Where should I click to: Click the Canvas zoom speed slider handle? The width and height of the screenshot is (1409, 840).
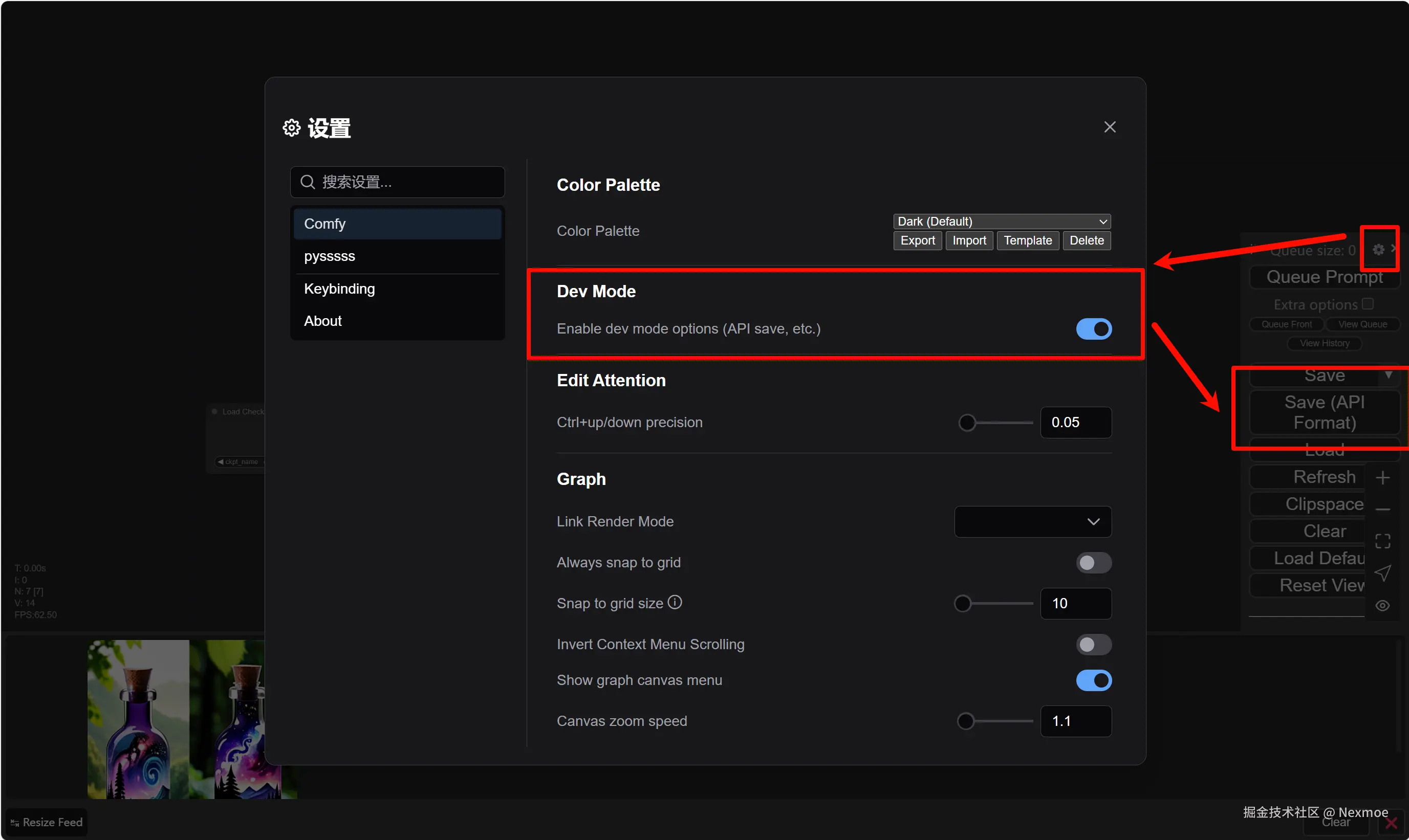(x=966, y=721)
